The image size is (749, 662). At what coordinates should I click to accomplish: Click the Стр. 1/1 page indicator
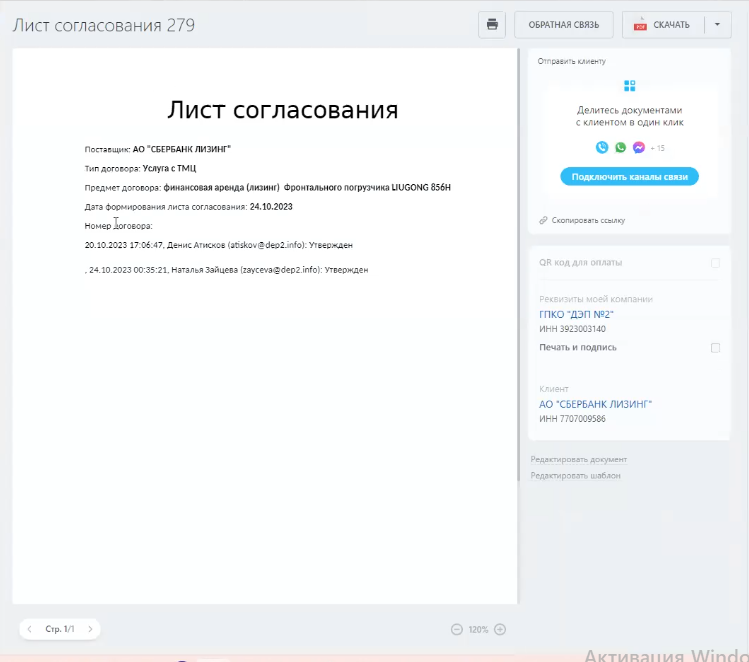click(x=60, y=629)
